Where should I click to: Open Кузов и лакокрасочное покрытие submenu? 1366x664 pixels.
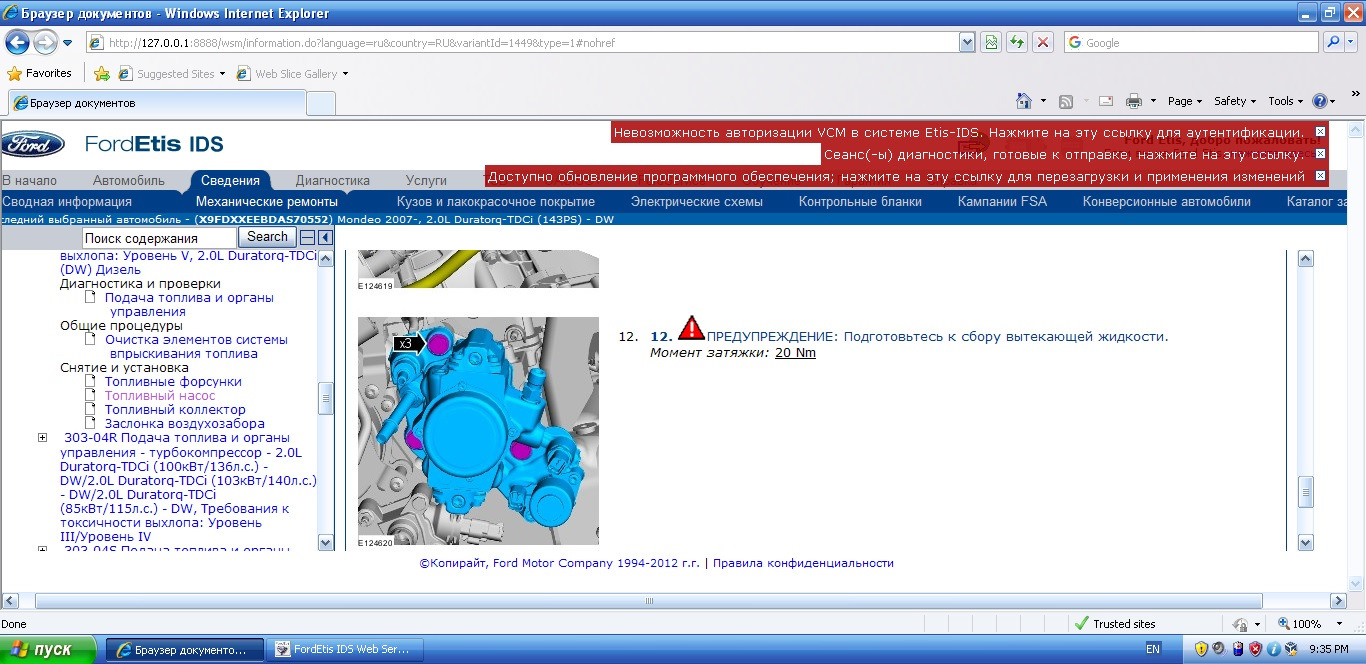pyautogui.click(x=495, y=201)
